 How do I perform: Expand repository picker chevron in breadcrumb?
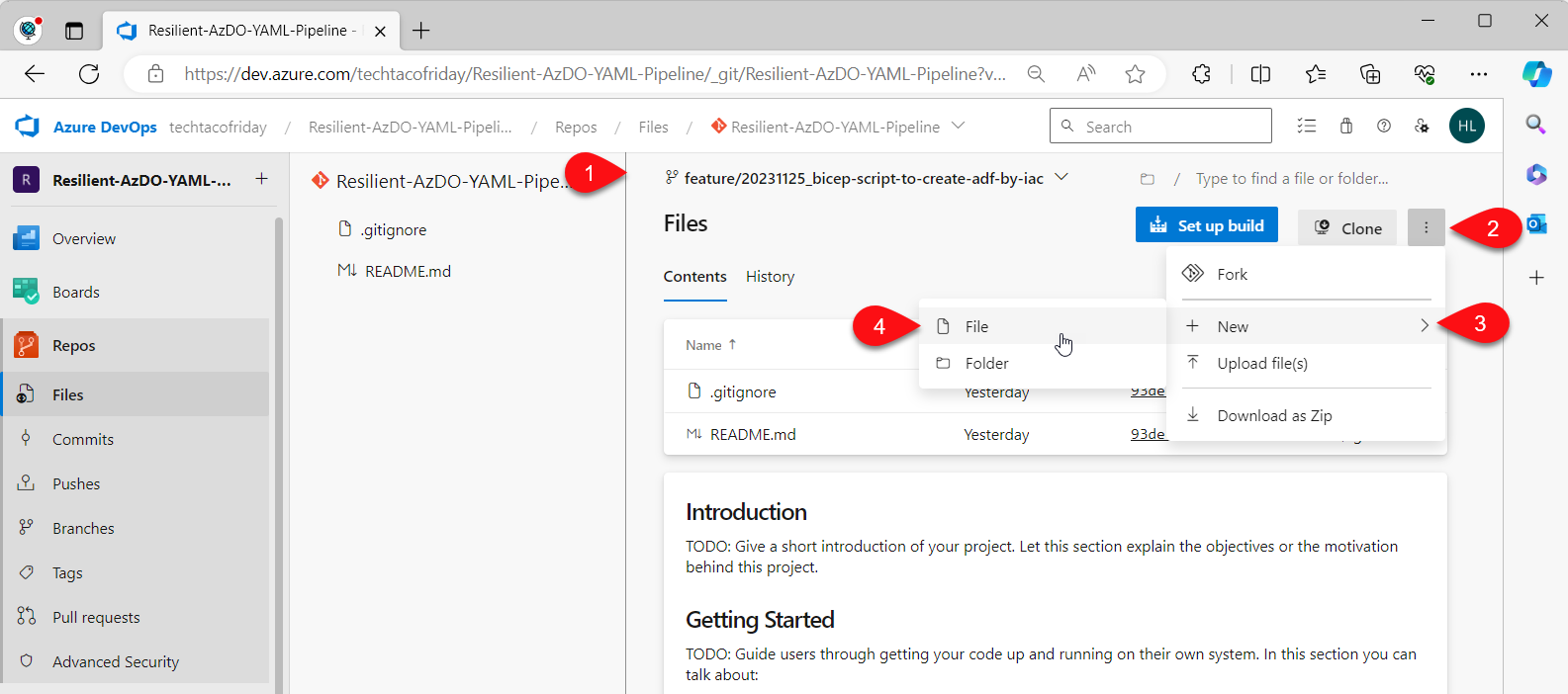point(958,126)
